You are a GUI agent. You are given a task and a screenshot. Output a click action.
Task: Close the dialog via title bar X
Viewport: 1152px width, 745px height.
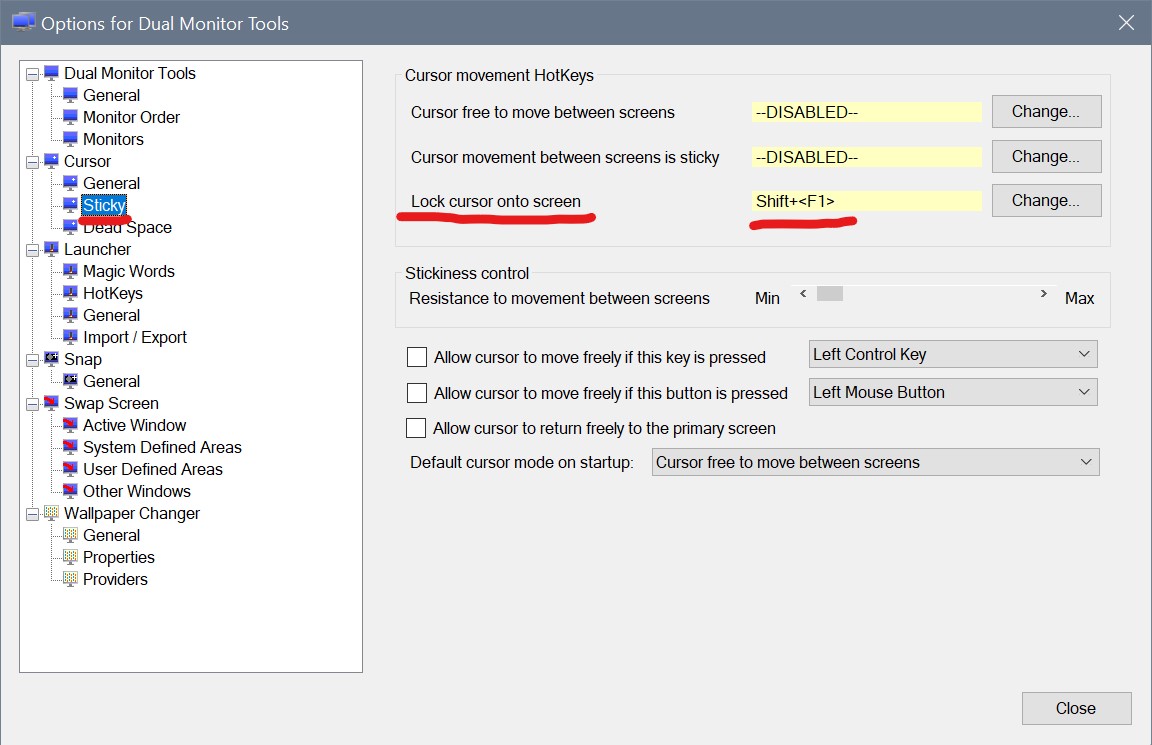pos(1126,23)
